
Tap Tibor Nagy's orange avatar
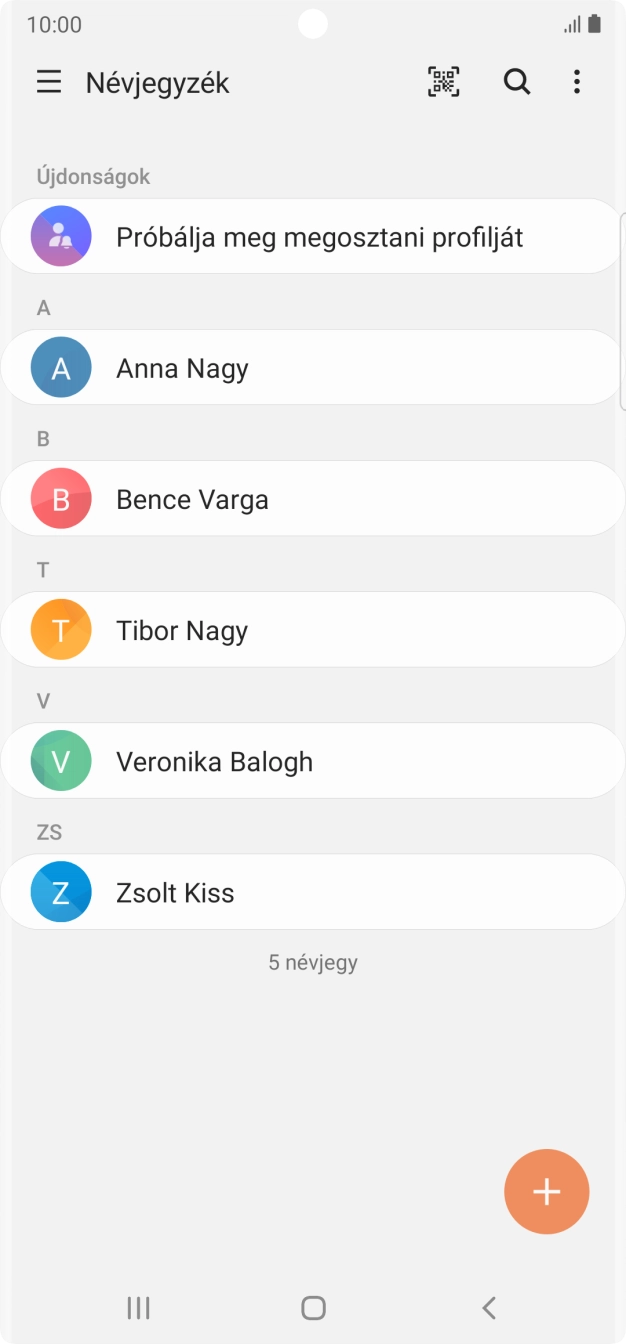(61, 630)
